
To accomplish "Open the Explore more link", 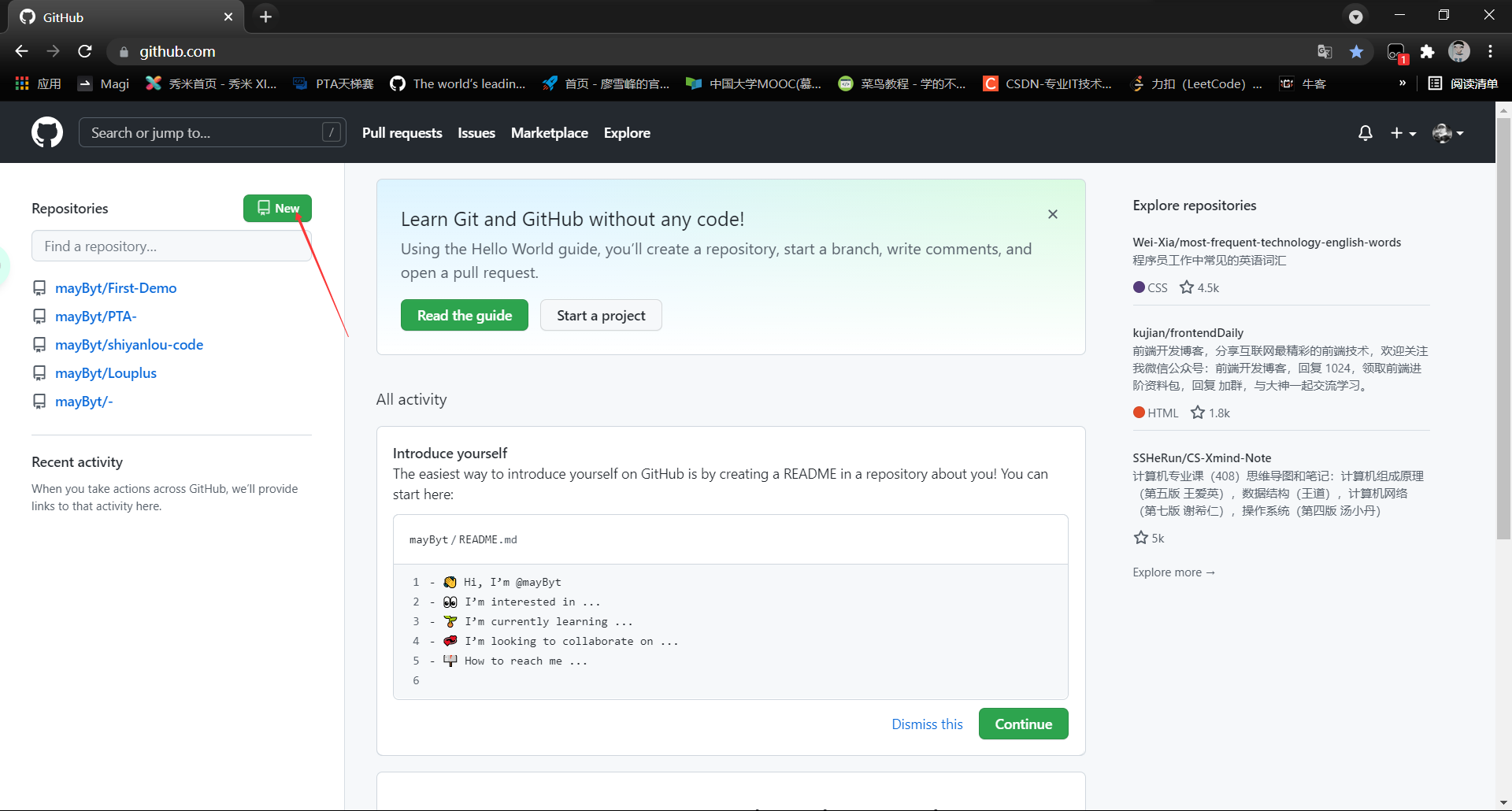I will 1173,572.
